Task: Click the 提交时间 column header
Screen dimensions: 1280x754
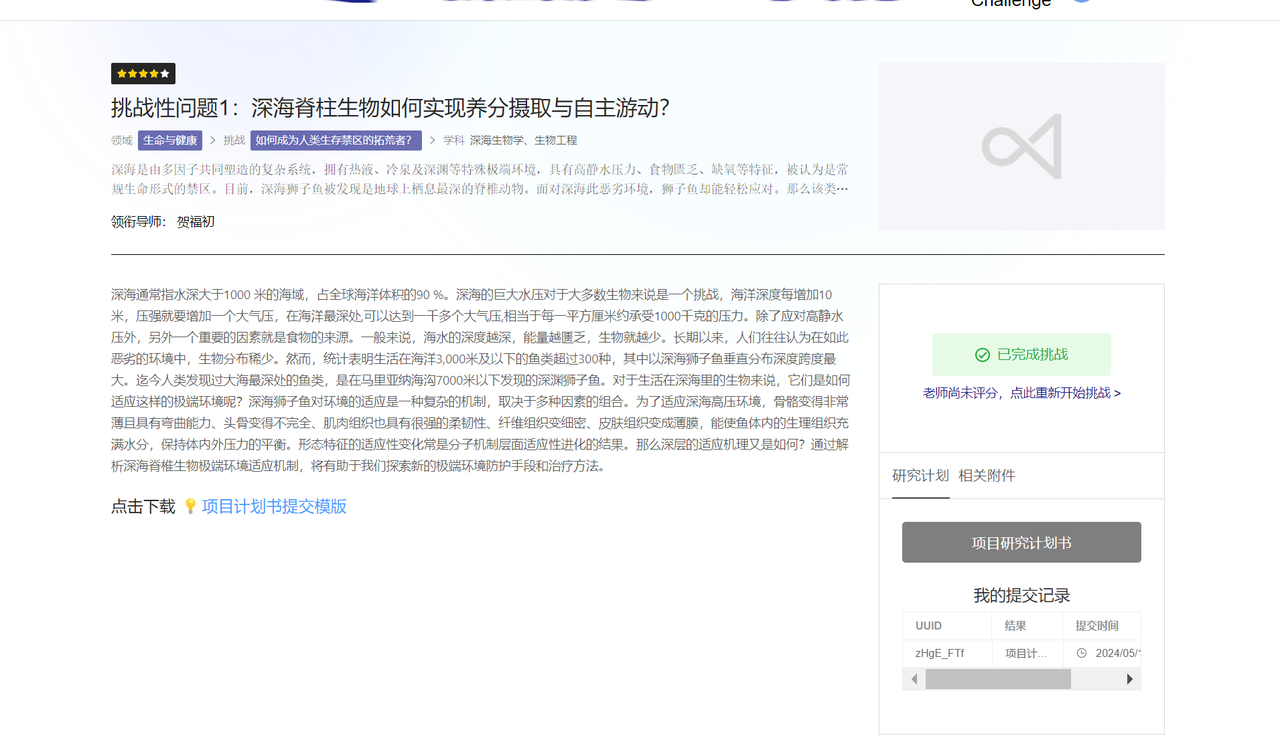Action: pyautogui.click(x=1101, y=626)
